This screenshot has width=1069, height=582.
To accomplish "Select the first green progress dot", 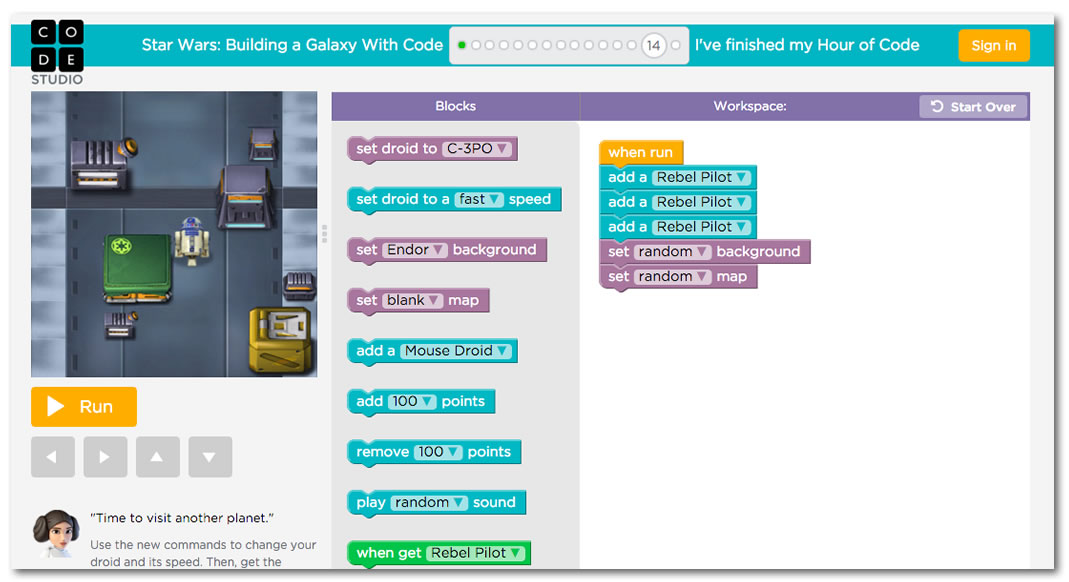I will [462, 45].
